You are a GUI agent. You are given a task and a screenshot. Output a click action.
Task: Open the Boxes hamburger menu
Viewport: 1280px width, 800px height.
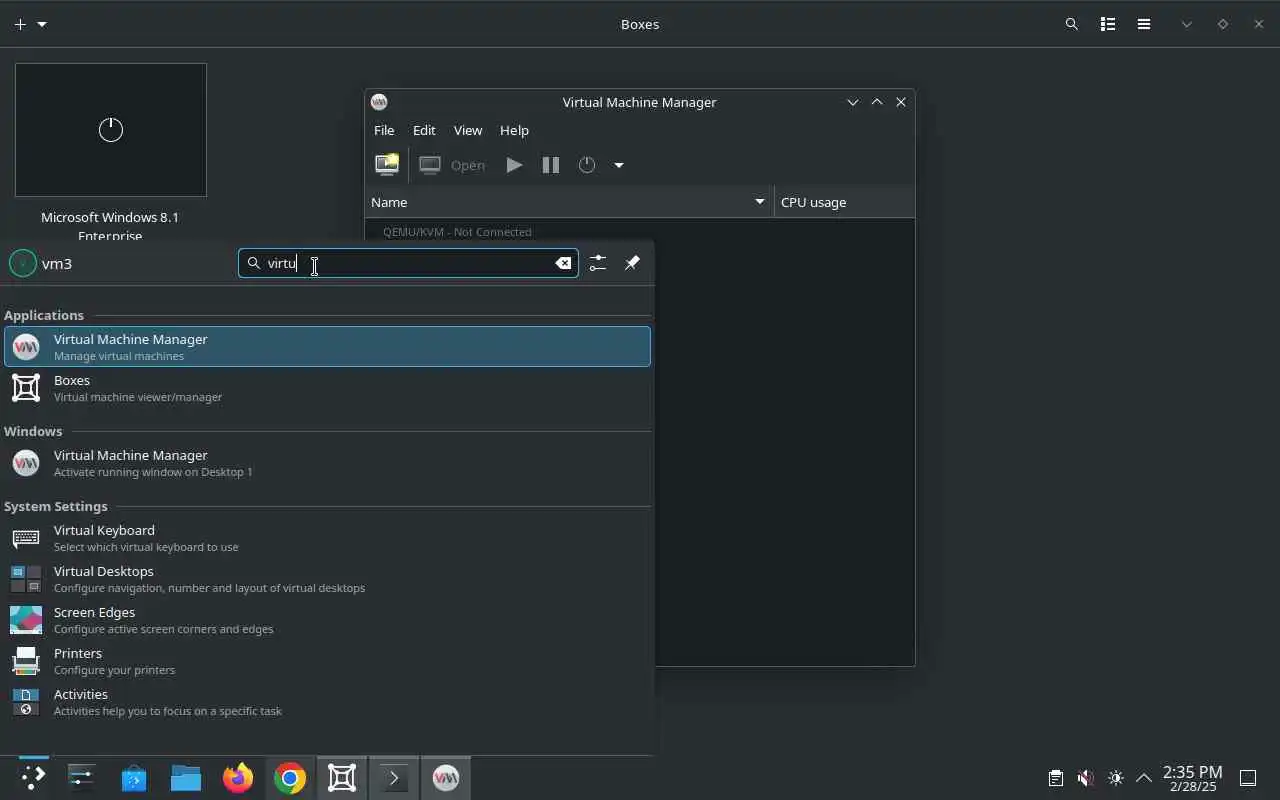[x=1144, y=24]
